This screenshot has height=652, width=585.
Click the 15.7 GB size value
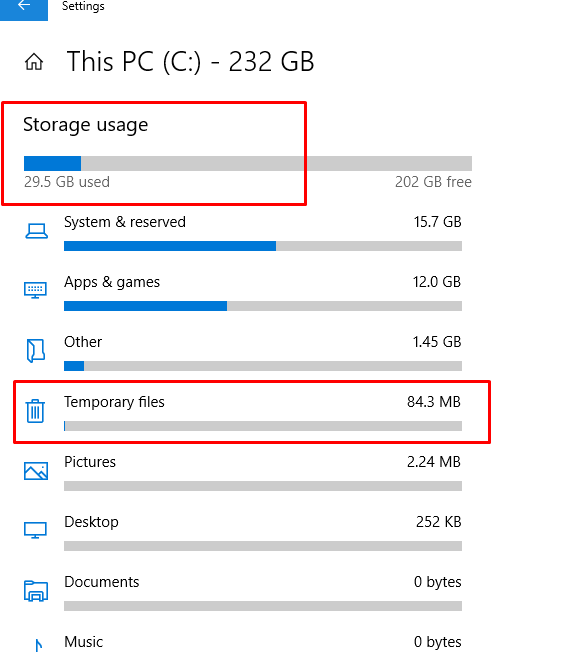(x=437, y=222)
